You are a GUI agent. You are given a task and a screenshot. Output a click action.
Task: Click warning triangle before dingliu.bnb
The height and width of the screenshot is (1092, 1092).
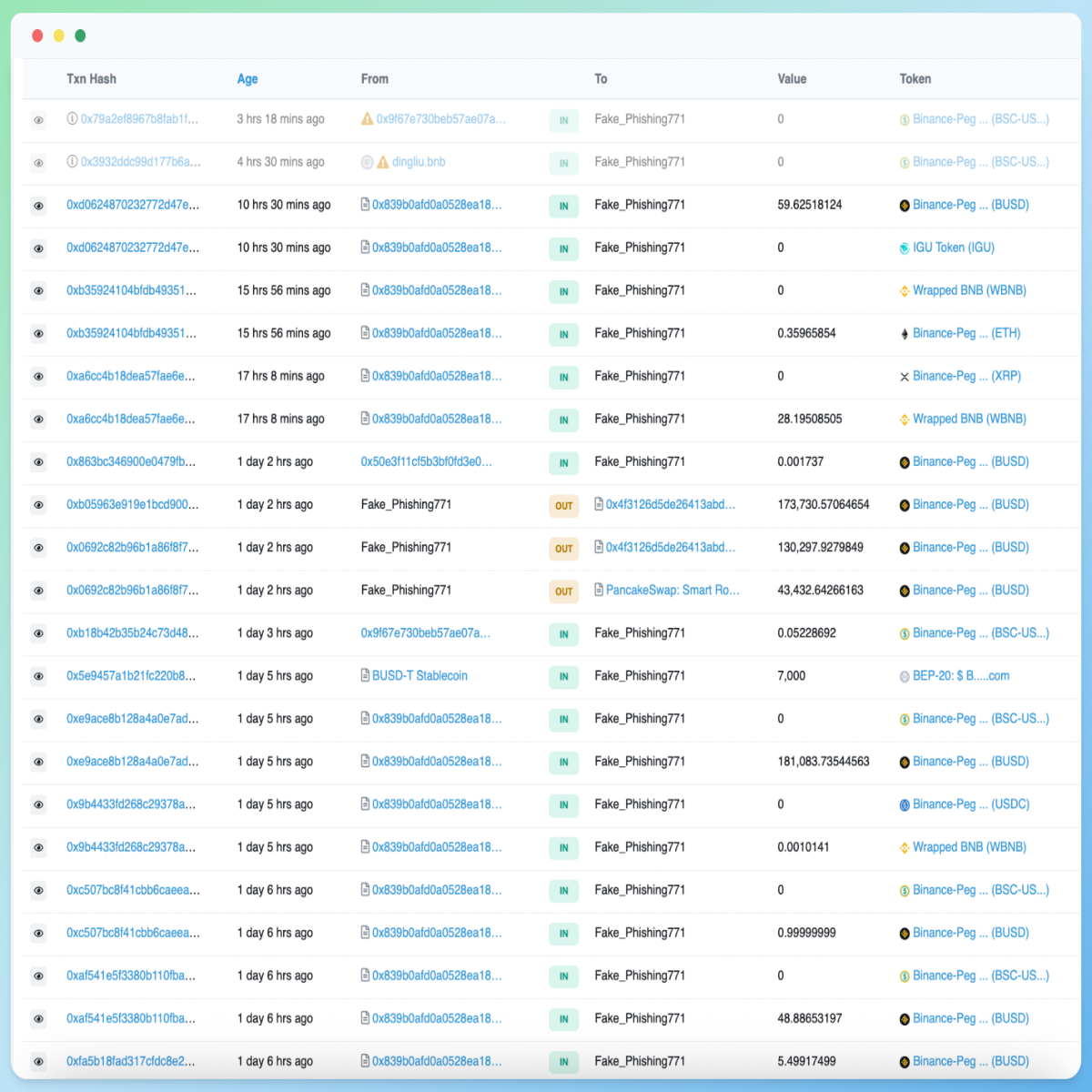coord(383,162)
